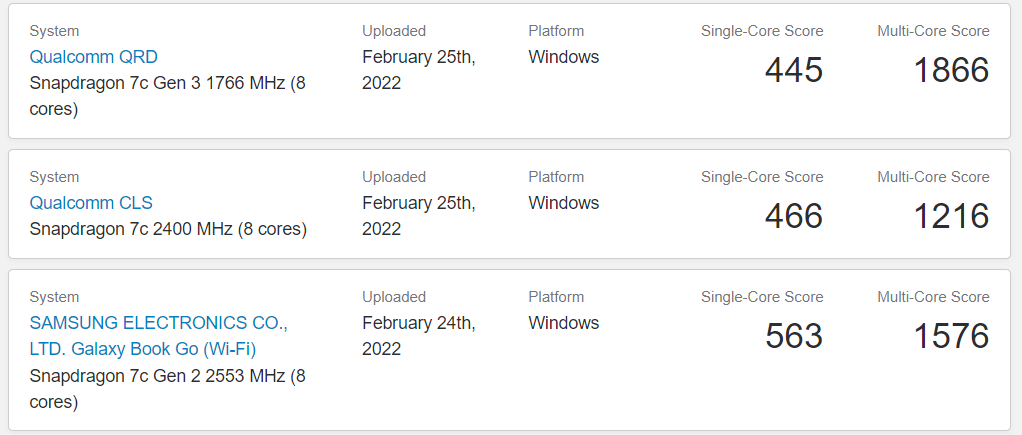Screen dimensions: 1022x435
Task: Open the Samsung Galaxy Book Go link
Action: click(x=158, y=336)
